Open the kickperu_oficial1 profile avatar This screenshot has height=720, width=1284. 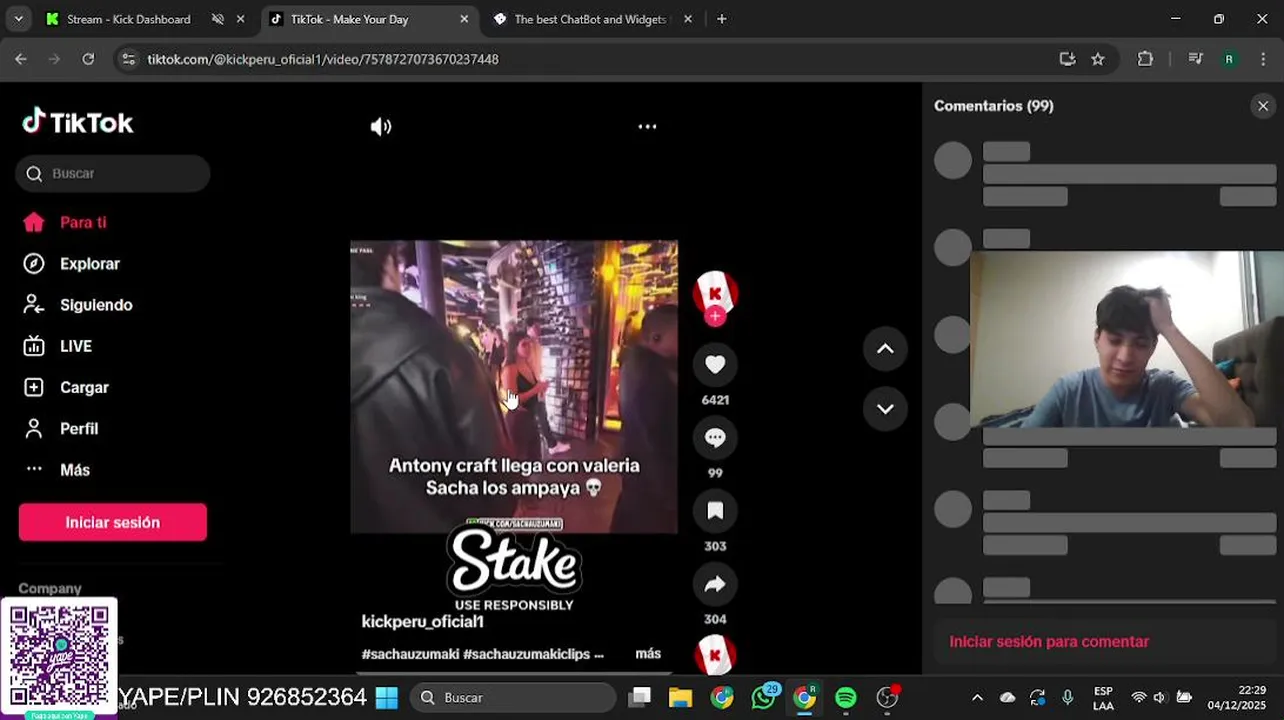pyautogui.click(x=715, y=291)
